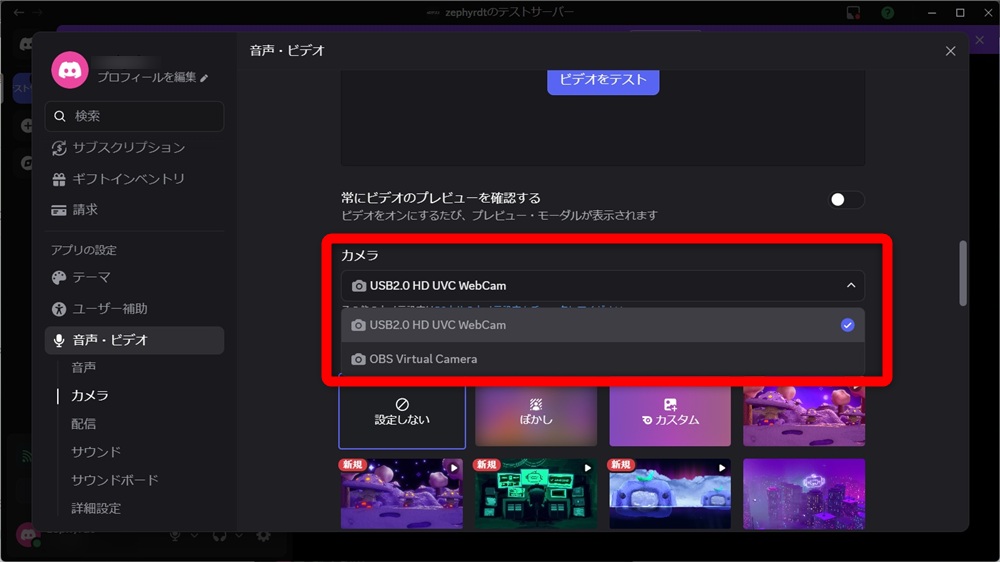
Task: Click the settings scrollbar thumb
Action: pos(962,273)
